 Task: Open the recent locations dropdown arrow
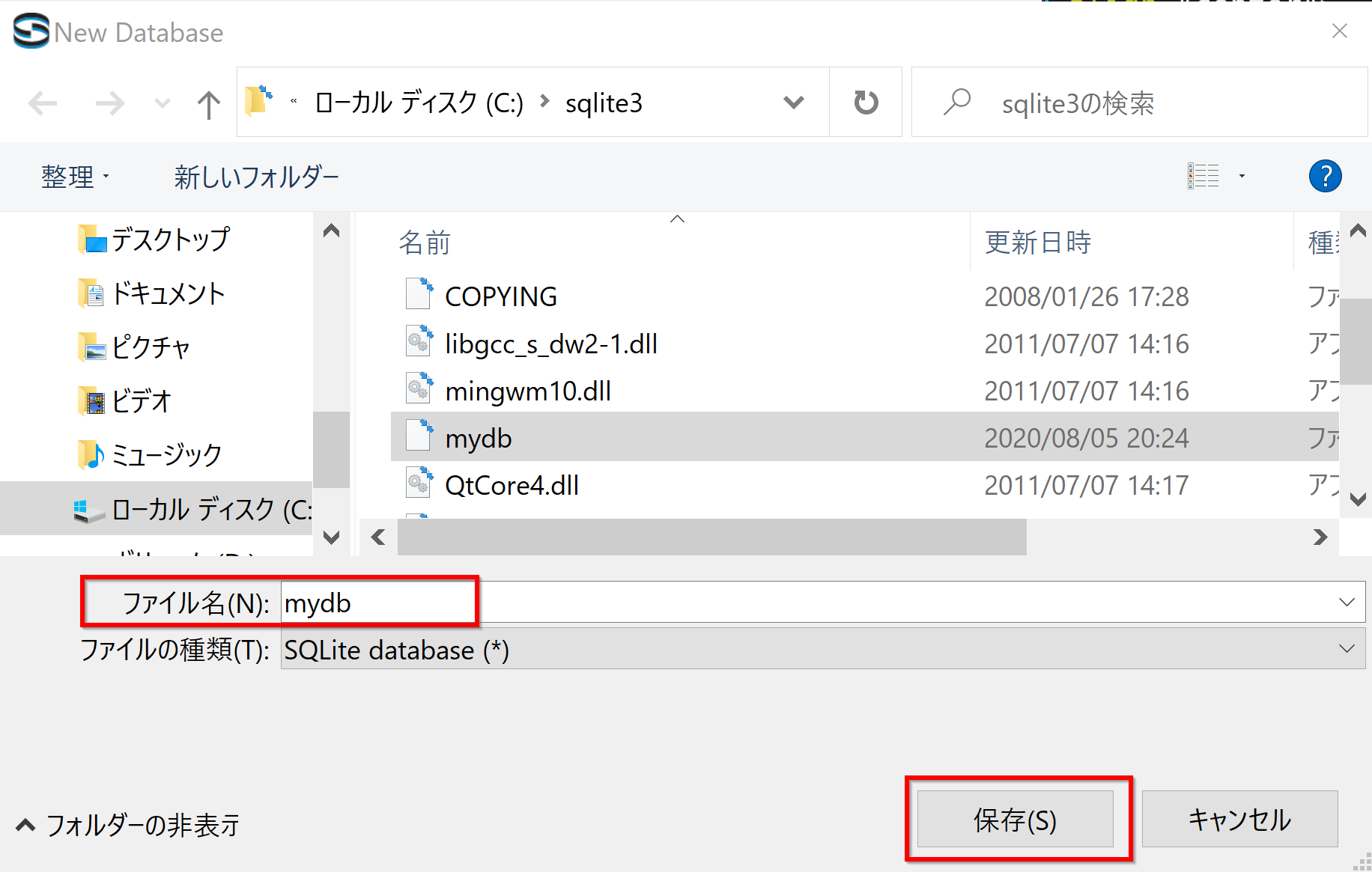(x=163, y=103)
